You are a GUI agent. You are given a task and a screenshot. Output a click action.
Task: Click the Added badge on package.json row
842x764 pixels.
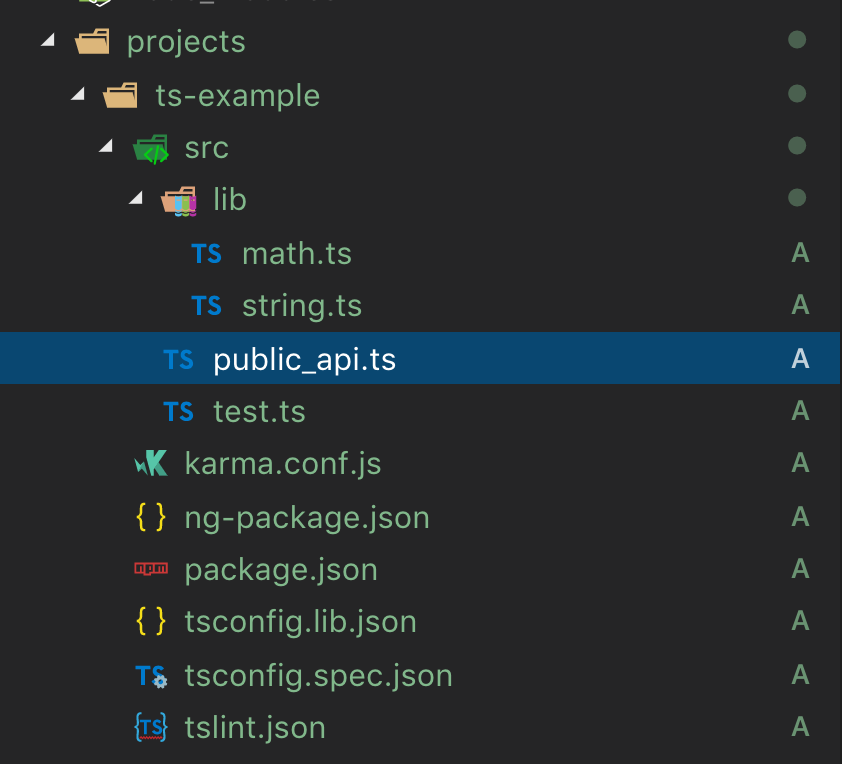click(x=800, y=569)
